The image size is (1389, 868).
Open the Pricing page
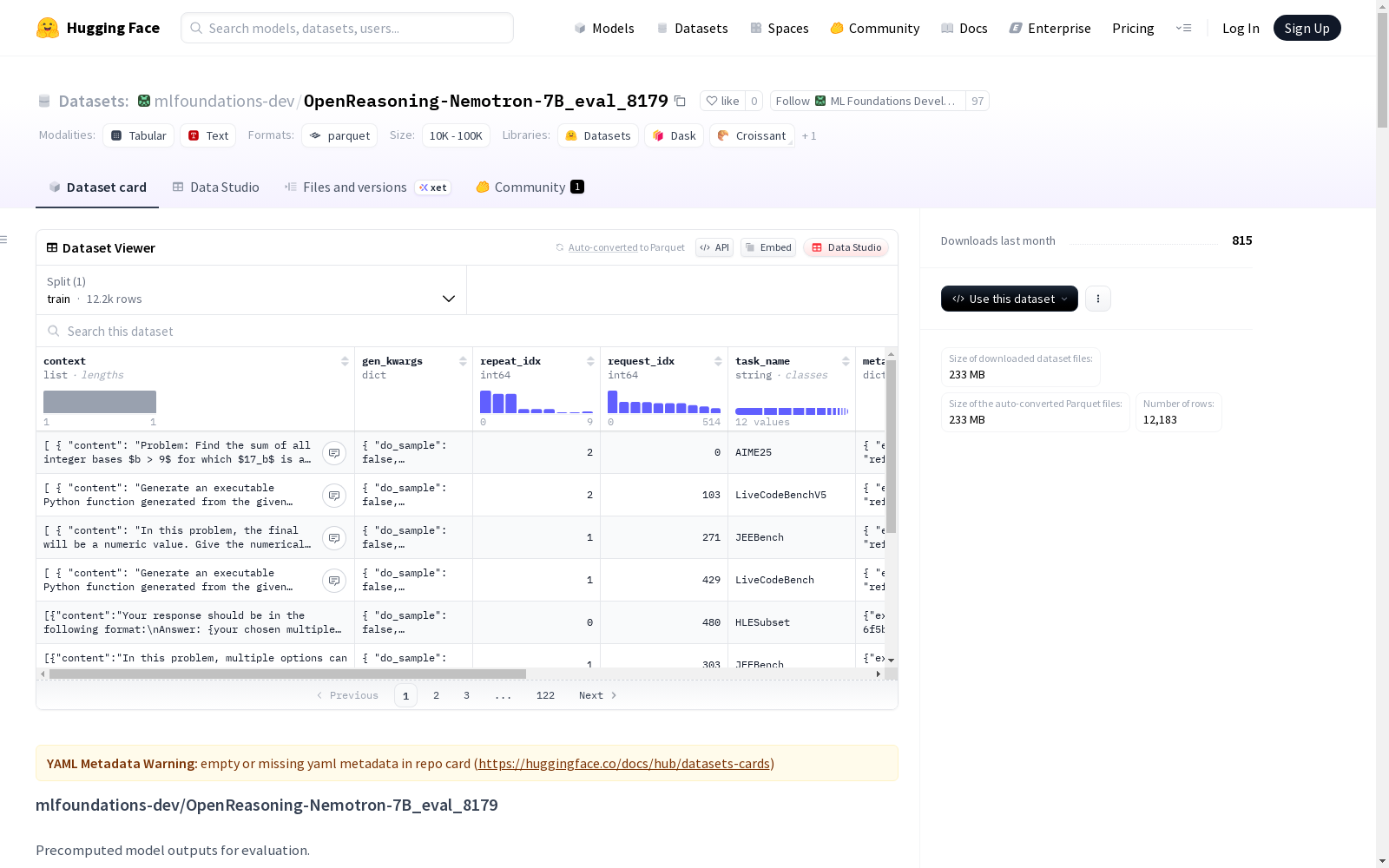point(1133,28)
